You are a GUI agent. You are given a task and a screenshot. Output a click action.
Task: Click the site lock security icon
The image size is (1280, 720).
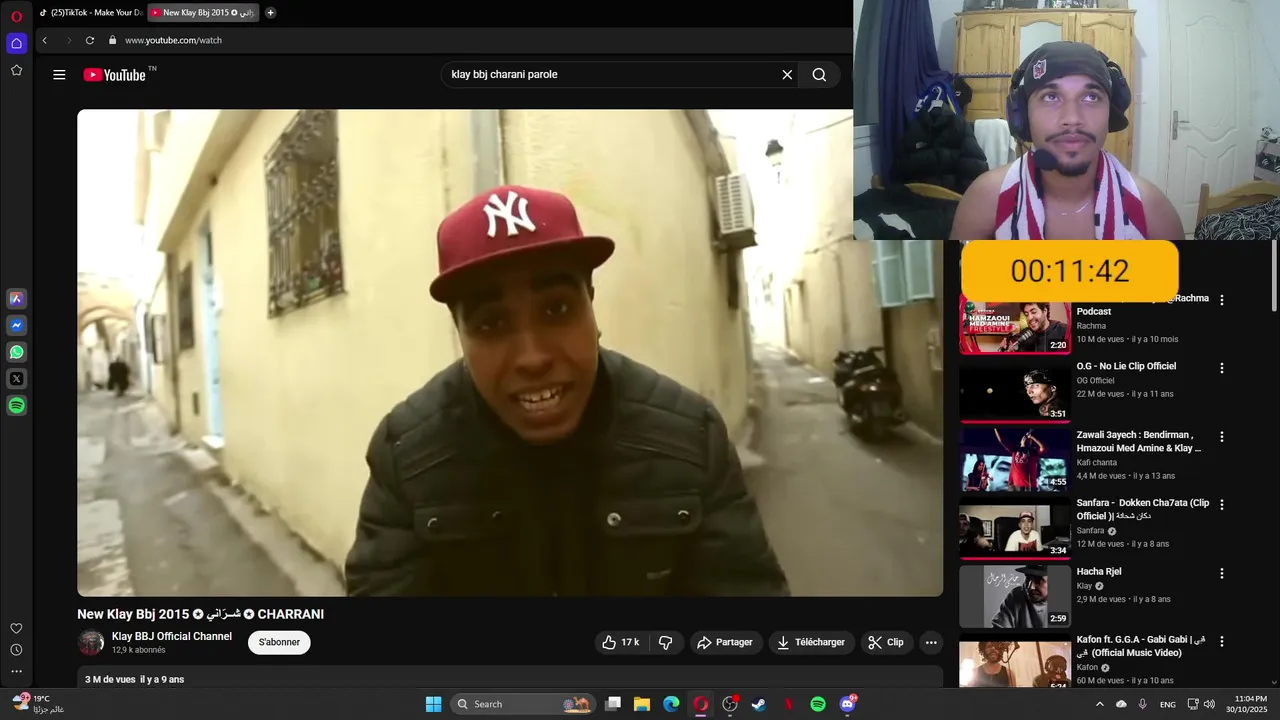(x=112, y=40)
